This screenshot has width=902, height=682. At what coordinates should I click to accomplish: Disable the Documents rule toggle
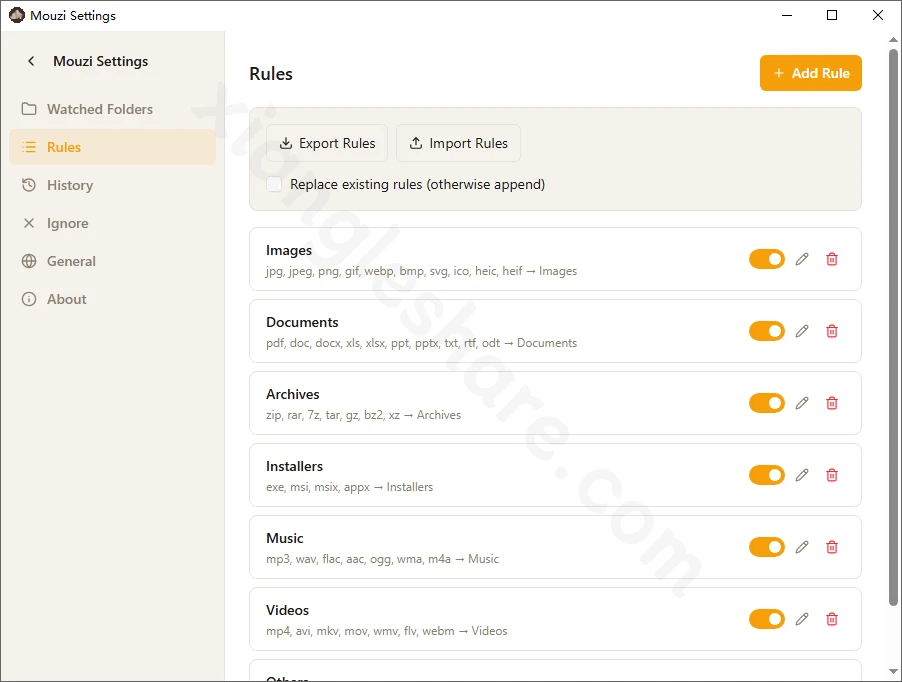pyautogui.click(x=767, y=331)
